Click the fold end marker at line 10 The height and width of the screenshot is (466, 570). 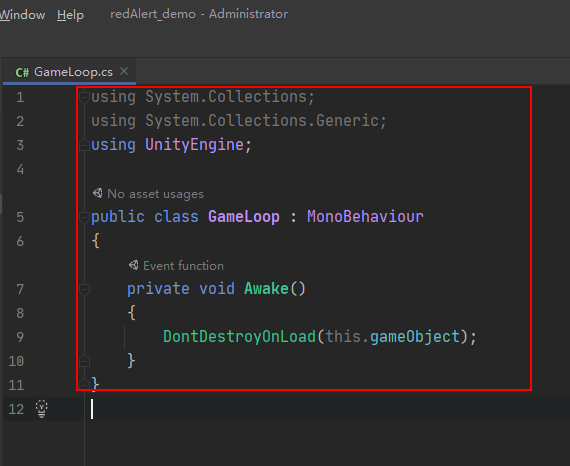click(x=84, y=361)
